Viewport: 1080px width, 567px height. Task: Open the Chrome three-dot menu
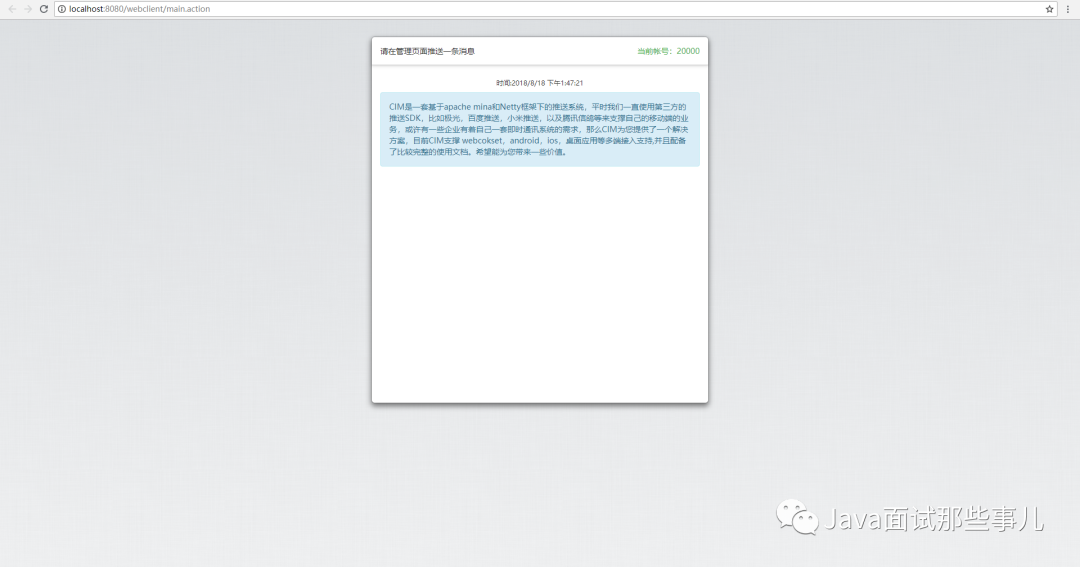1069,9
